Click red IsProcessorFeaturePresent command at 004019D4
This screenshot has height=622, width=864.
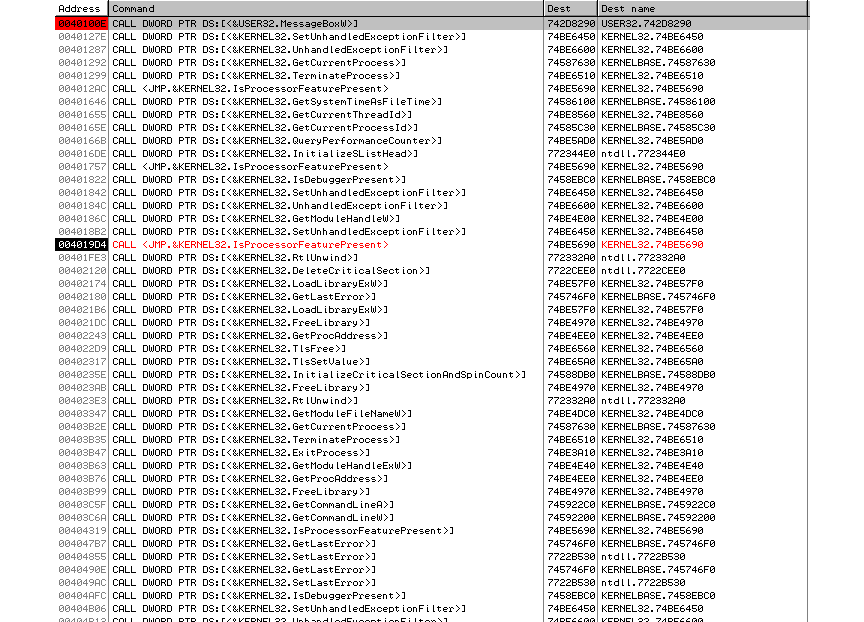250,245
